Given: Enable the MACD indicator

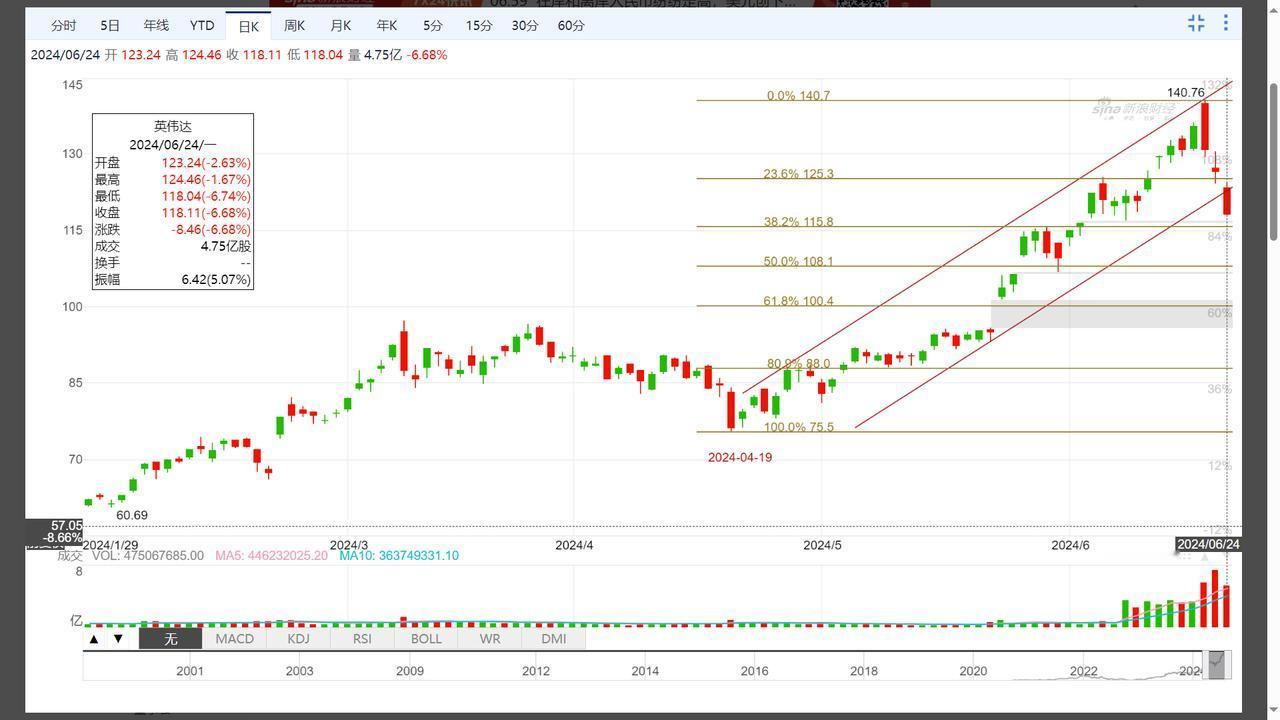Looking at the screenshot, I should point(234,638).
